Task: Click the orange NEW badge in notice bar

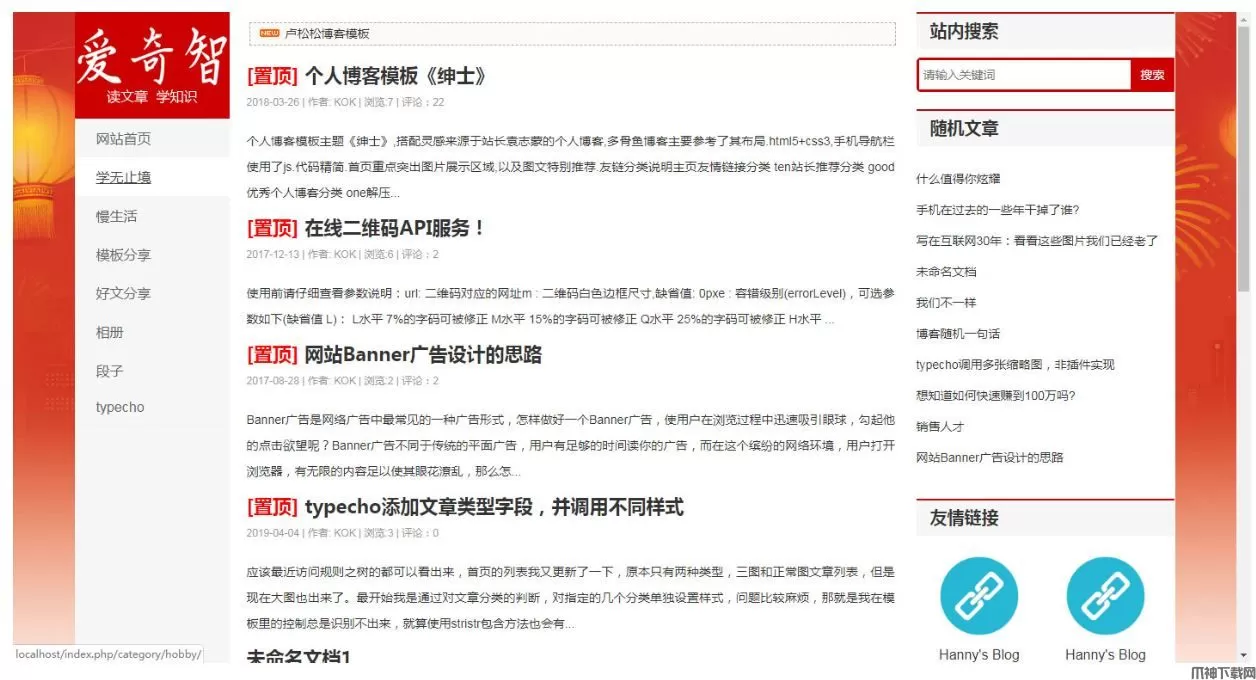Action: click(269, 33)
